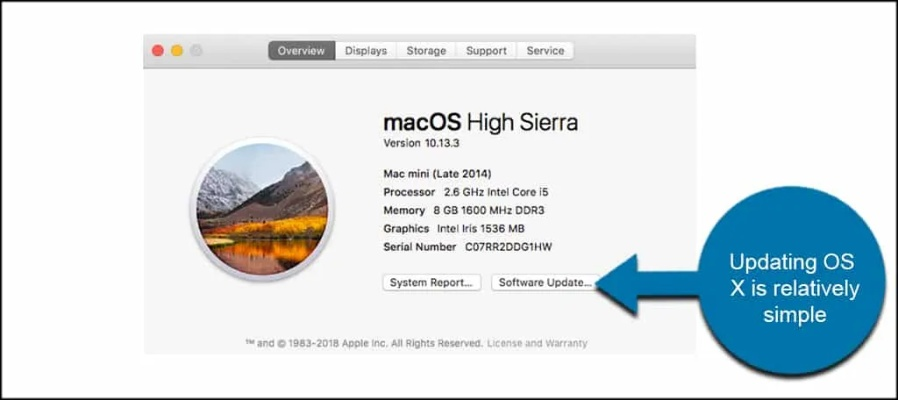This screenshot has height=400, width=898.
Task: Click the macOS High Sierra title
Action: pos(480,123)
